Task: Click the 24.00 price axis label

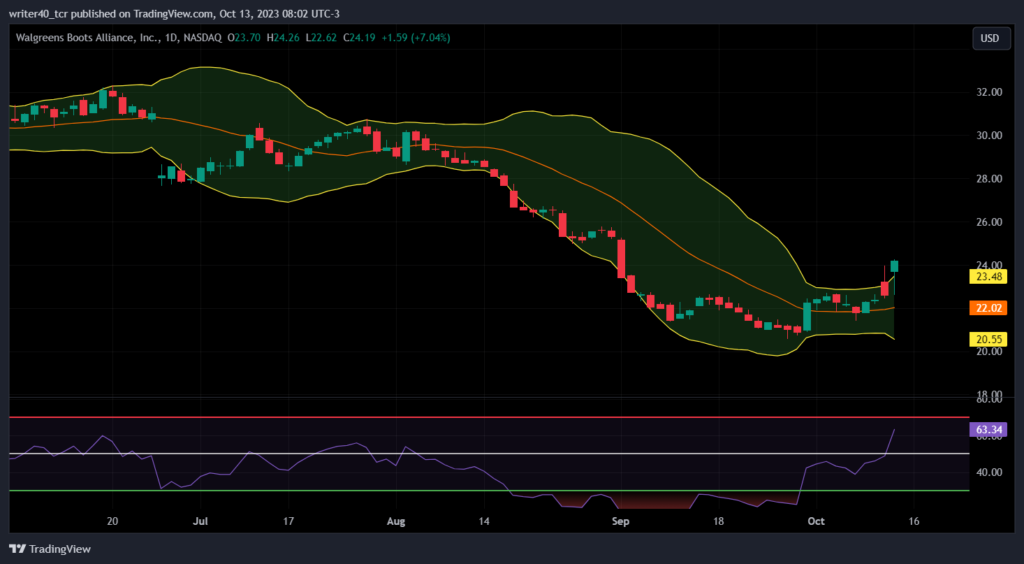Action: click(989, 265)
